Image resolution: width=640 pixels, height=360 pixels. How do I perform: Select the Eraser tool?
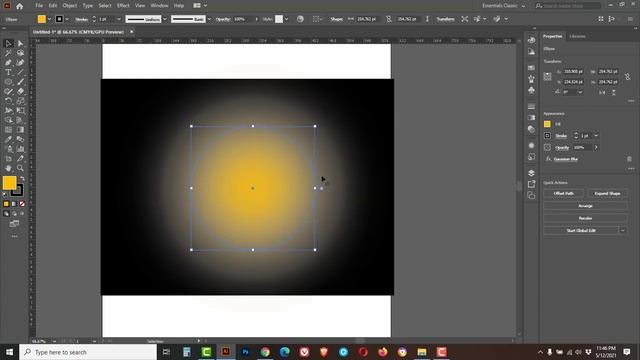coord(20,91)
